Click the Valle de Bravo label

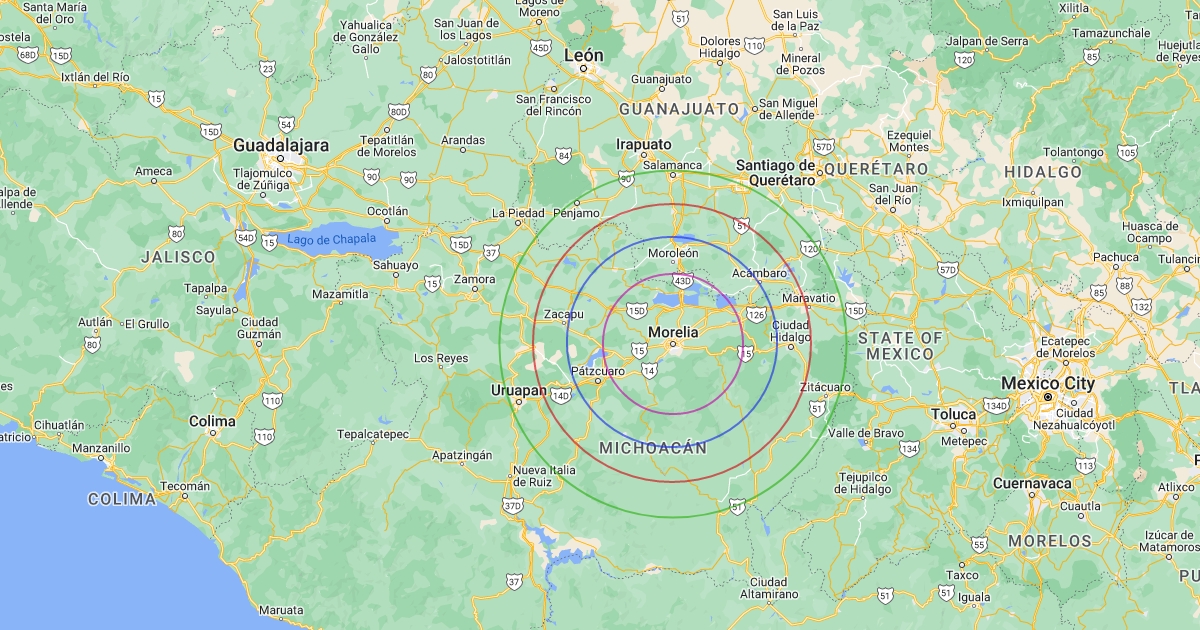tap(865, 432)
